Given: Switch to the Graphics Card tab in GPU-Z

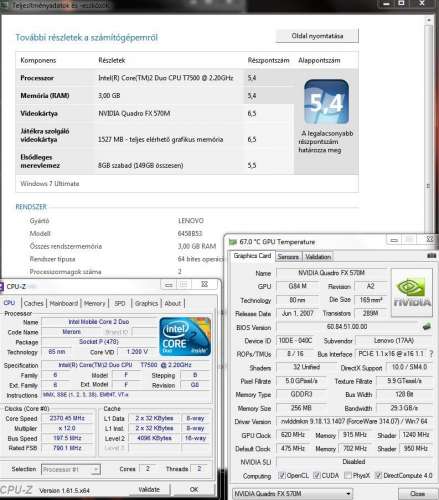Looking at the screenshot, I should pos(252,256).
